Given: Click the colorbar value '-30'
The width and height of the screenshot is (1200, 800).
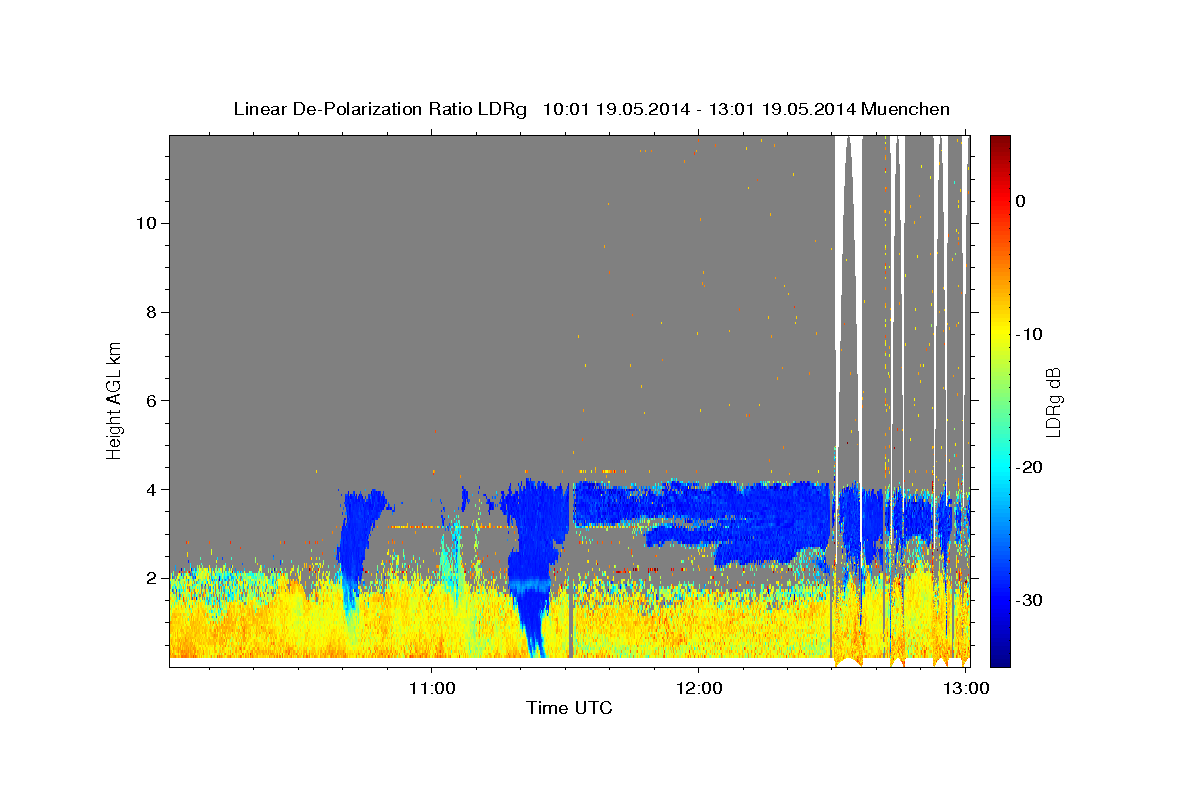Looking at the screenshot, I should 1029,600.
